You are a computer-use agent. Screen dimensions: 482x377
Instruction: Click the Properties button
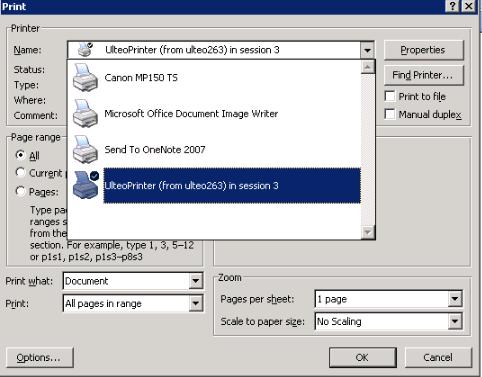point(424,50)
